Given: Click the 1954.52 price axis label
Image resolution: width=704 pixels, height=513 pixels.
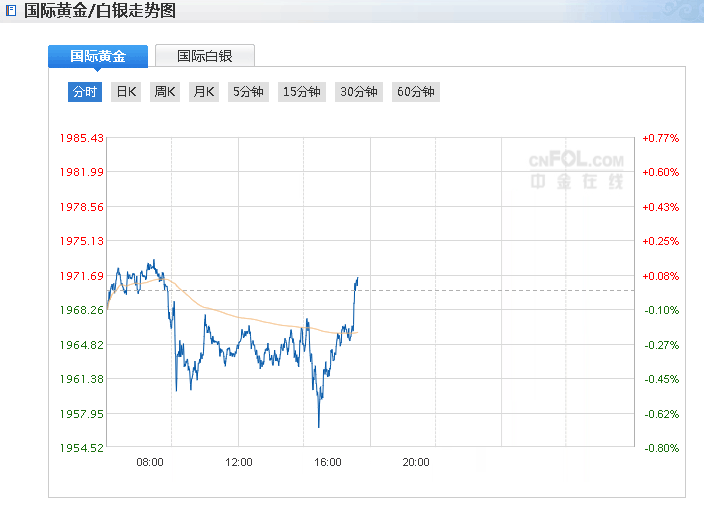Looking at the screenshot, I should (x=83, y=448).
